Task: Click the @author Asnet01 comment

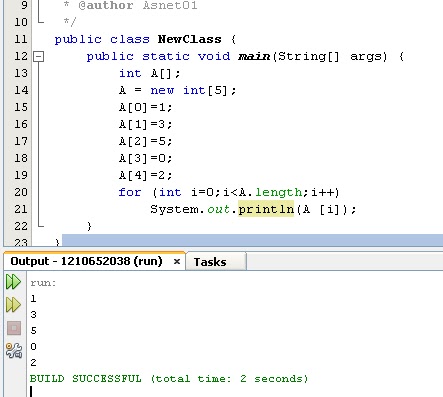Action: point(138,5)
